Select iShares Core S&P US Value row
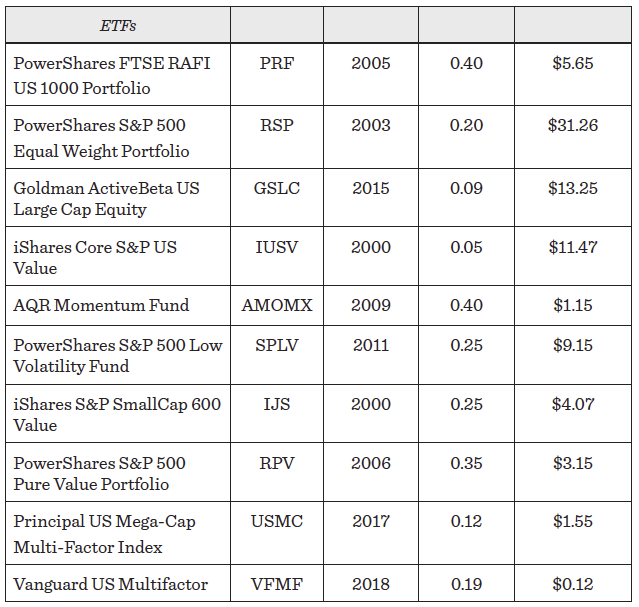This screenshot has height=607, width=639. point(95,257)
